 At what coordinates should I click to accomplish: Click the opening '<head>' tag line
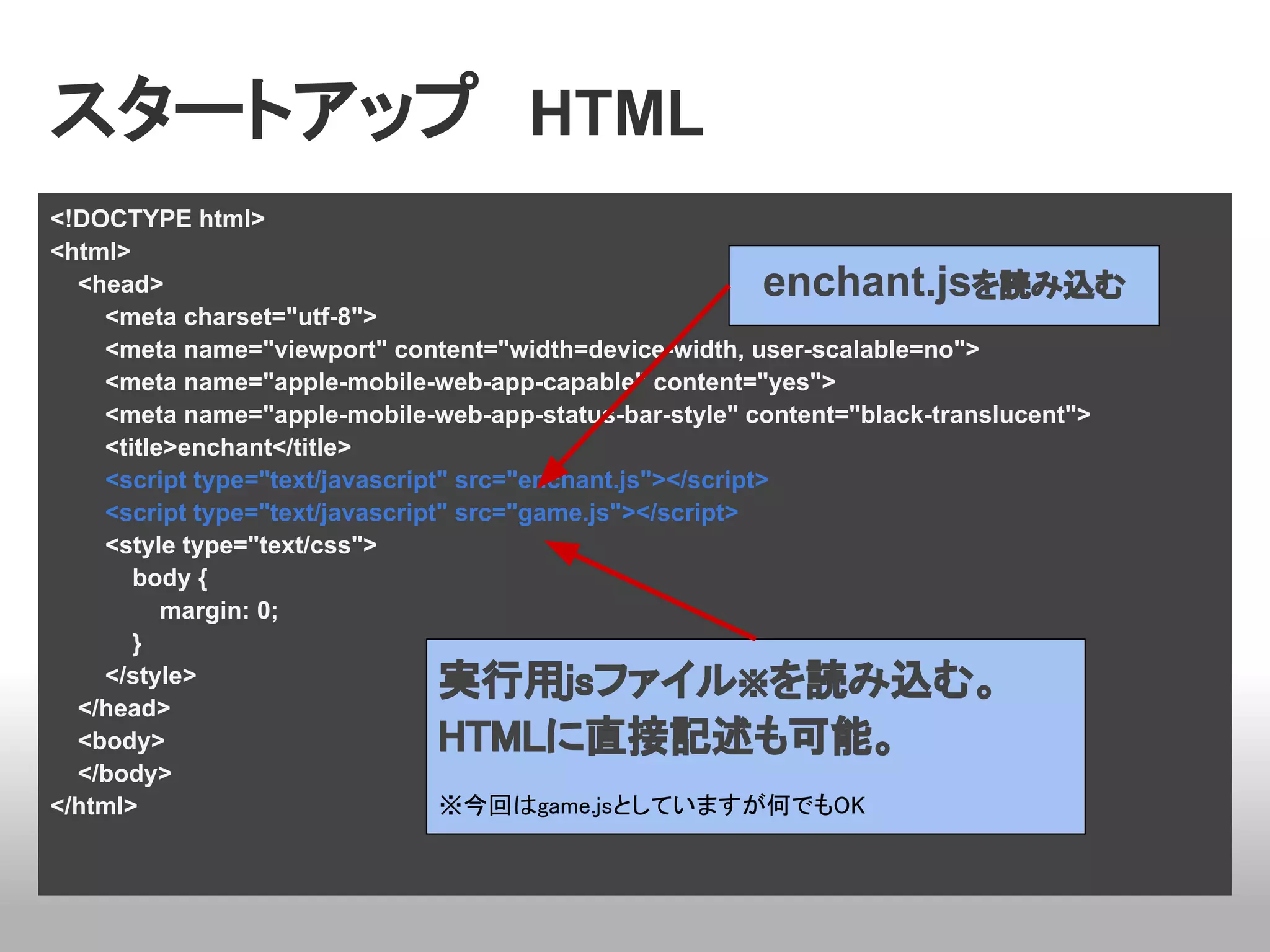(x=120, y=284)
